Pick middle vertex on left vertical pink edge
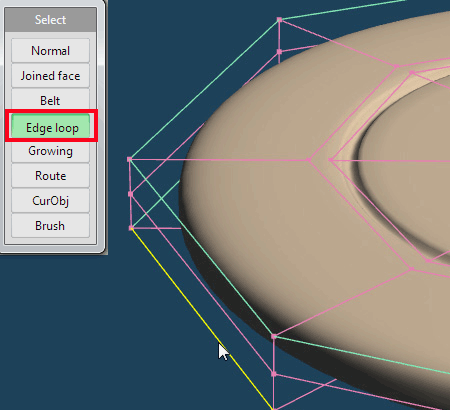The width and height of the screenshot is (450, 410). point(130,194)
